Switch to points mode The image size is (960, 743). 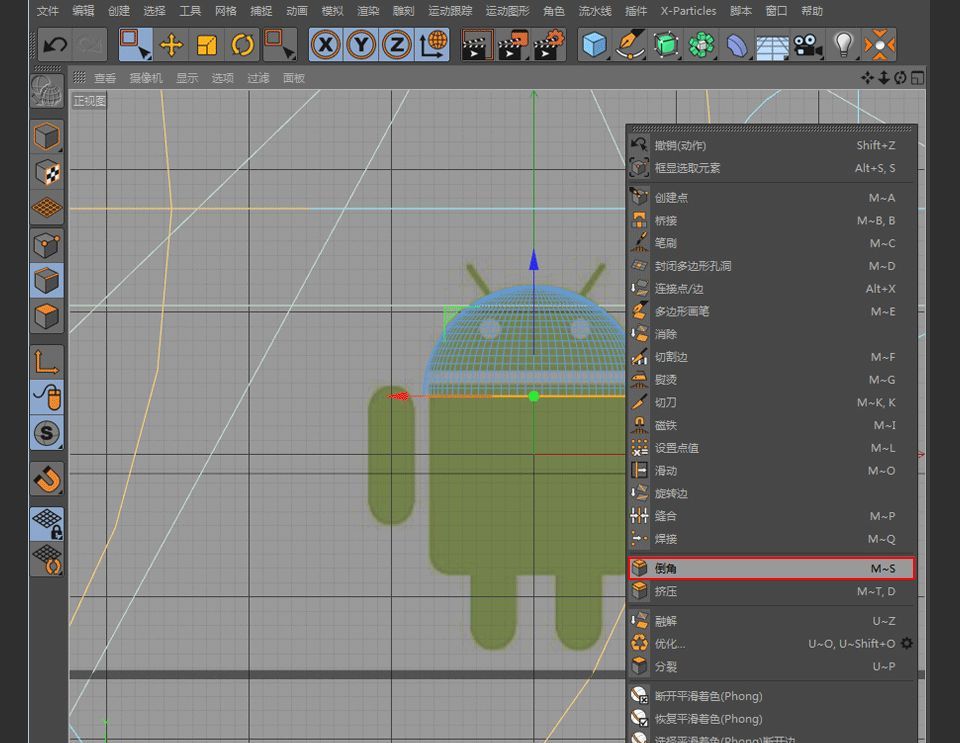47,245
